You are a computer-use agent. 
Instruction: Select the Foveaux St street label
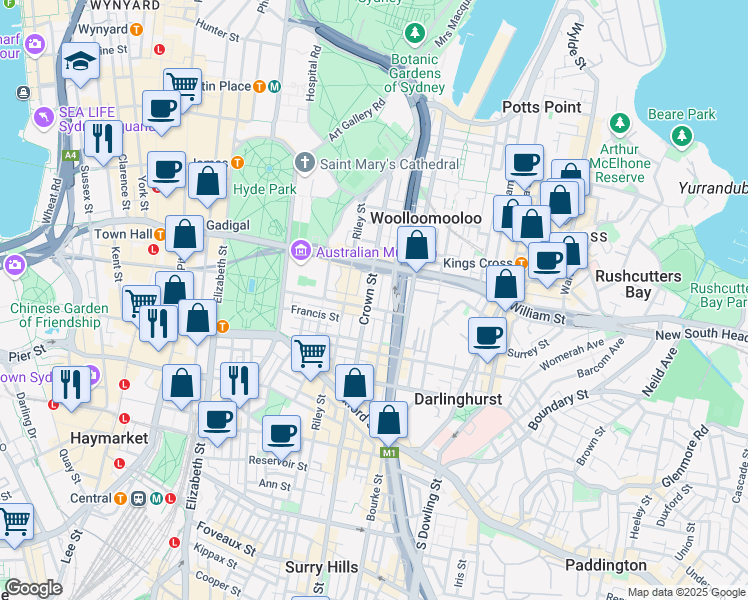pyautogui.click(x=226, y=539)
